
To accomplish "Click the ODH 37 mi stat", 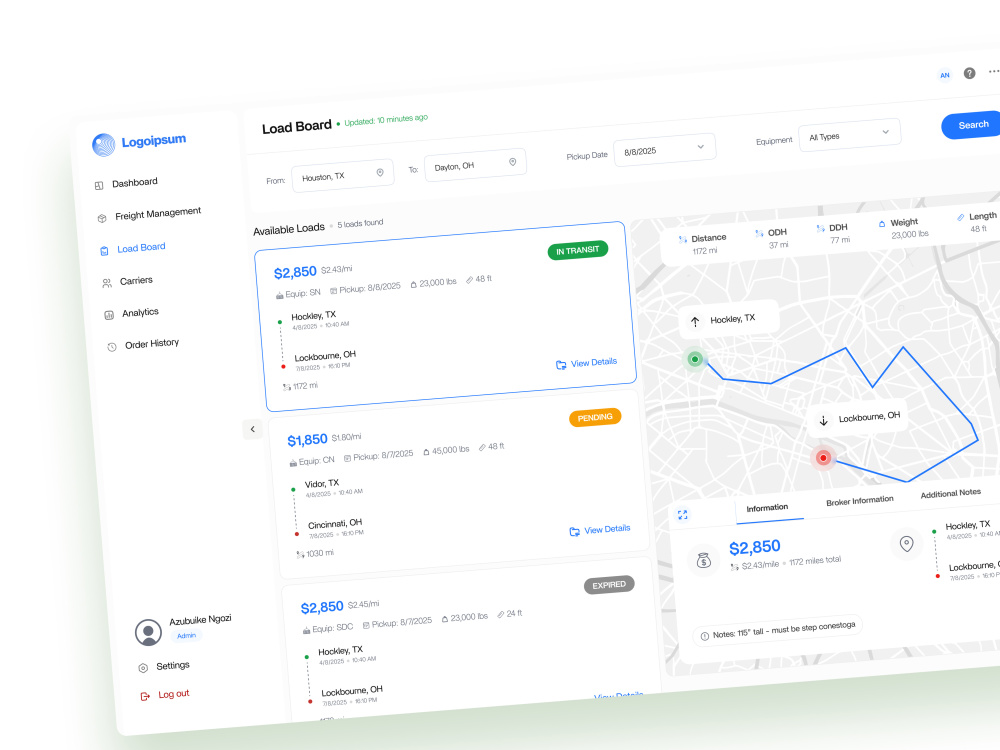I will (772, 239).
